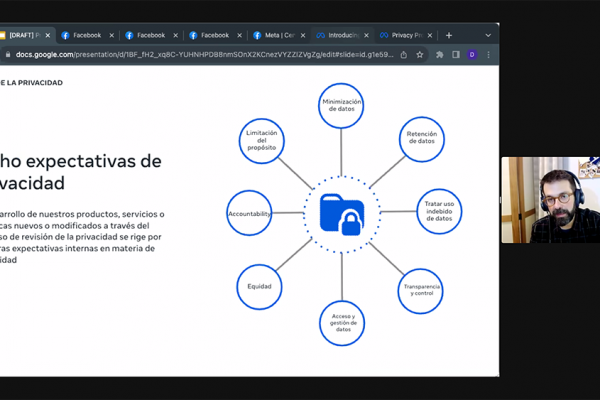600x400 pixels.
Task: Switch to the Meta | Cer tab
Action: 279,35
